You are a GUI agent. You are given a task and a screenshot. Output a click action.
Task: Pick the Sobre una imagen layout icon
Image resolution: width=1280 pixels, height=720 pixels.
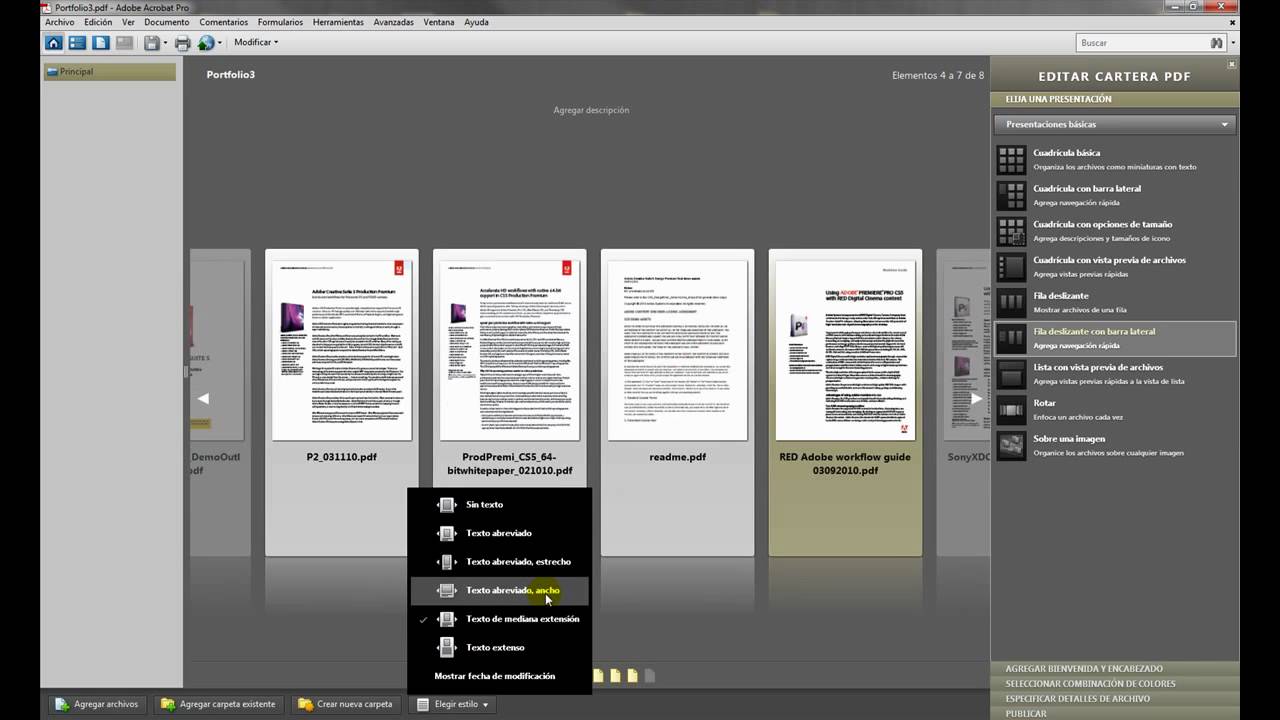coord(1011,446)
